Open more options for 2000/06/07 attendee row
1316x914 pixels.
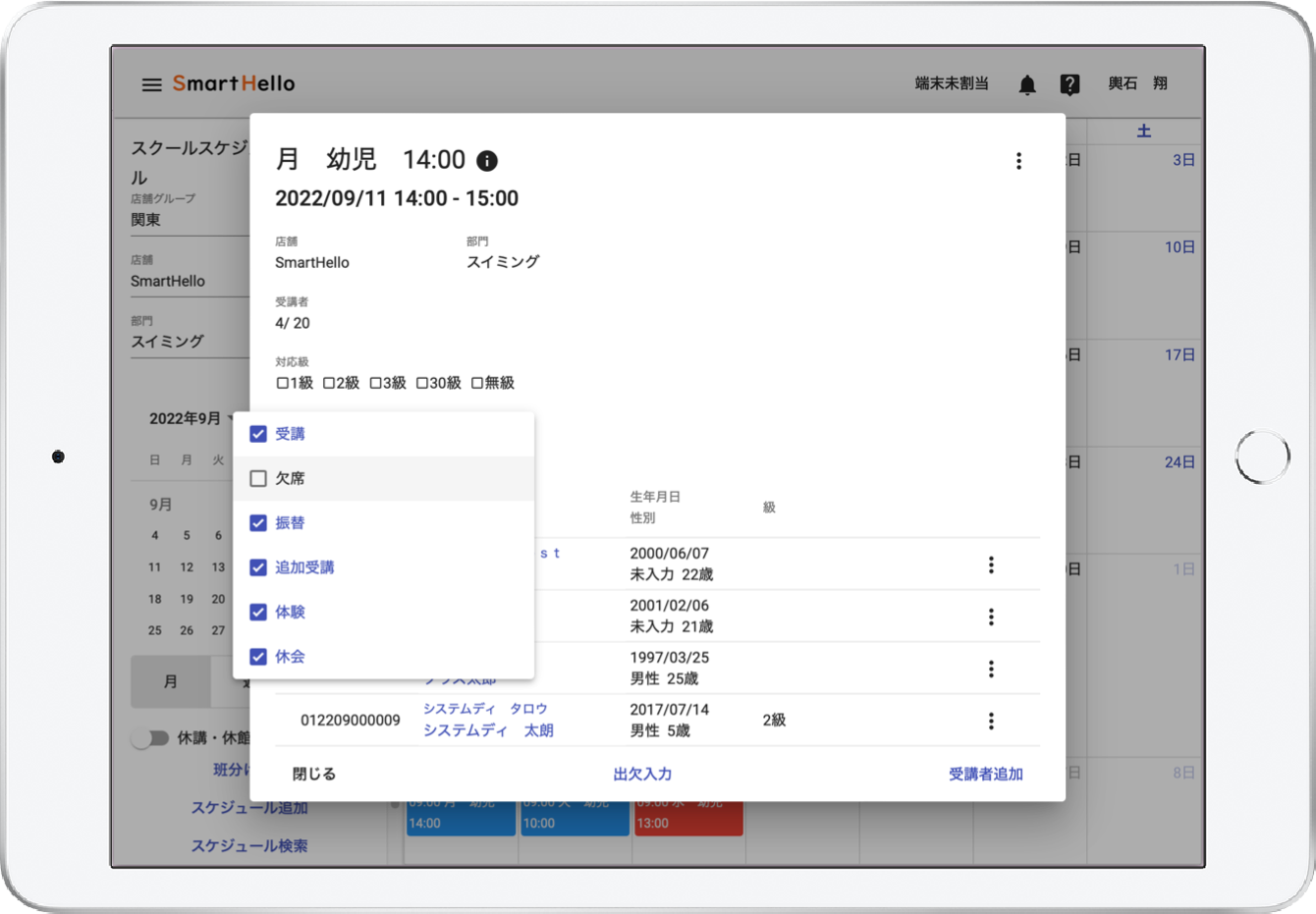(991, 565)
